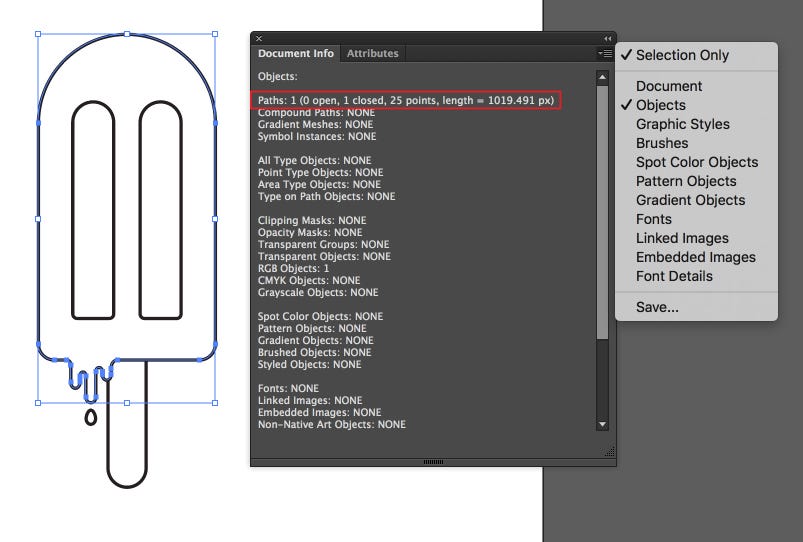803x542 pixels.
Task: Click the 'Symbol Instances: NONE' line
Action: (x=316, y=136)
